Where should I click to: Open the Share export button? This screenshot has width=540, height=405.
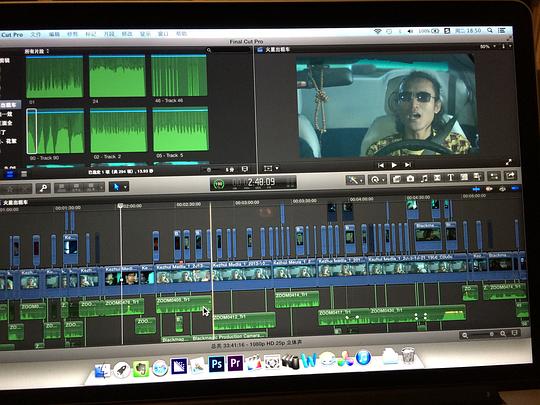click(x=511, y=176)
